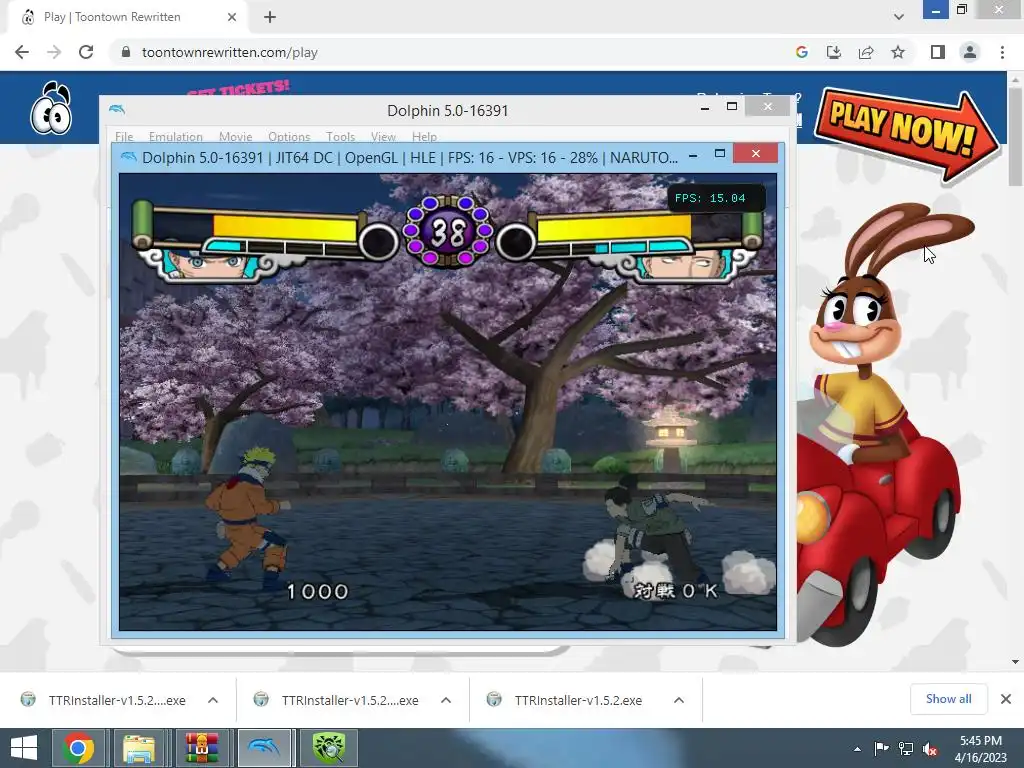Click the install/download page icon in the address bar
1024x768 pixels.
click(834, 52)
